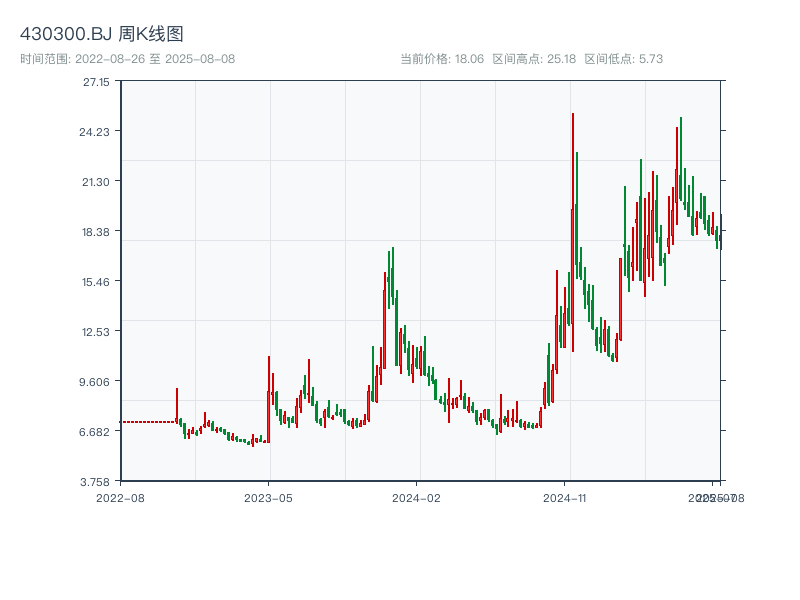Click the y-axis value 9.606
800x600 pixels.
point(96,382)
